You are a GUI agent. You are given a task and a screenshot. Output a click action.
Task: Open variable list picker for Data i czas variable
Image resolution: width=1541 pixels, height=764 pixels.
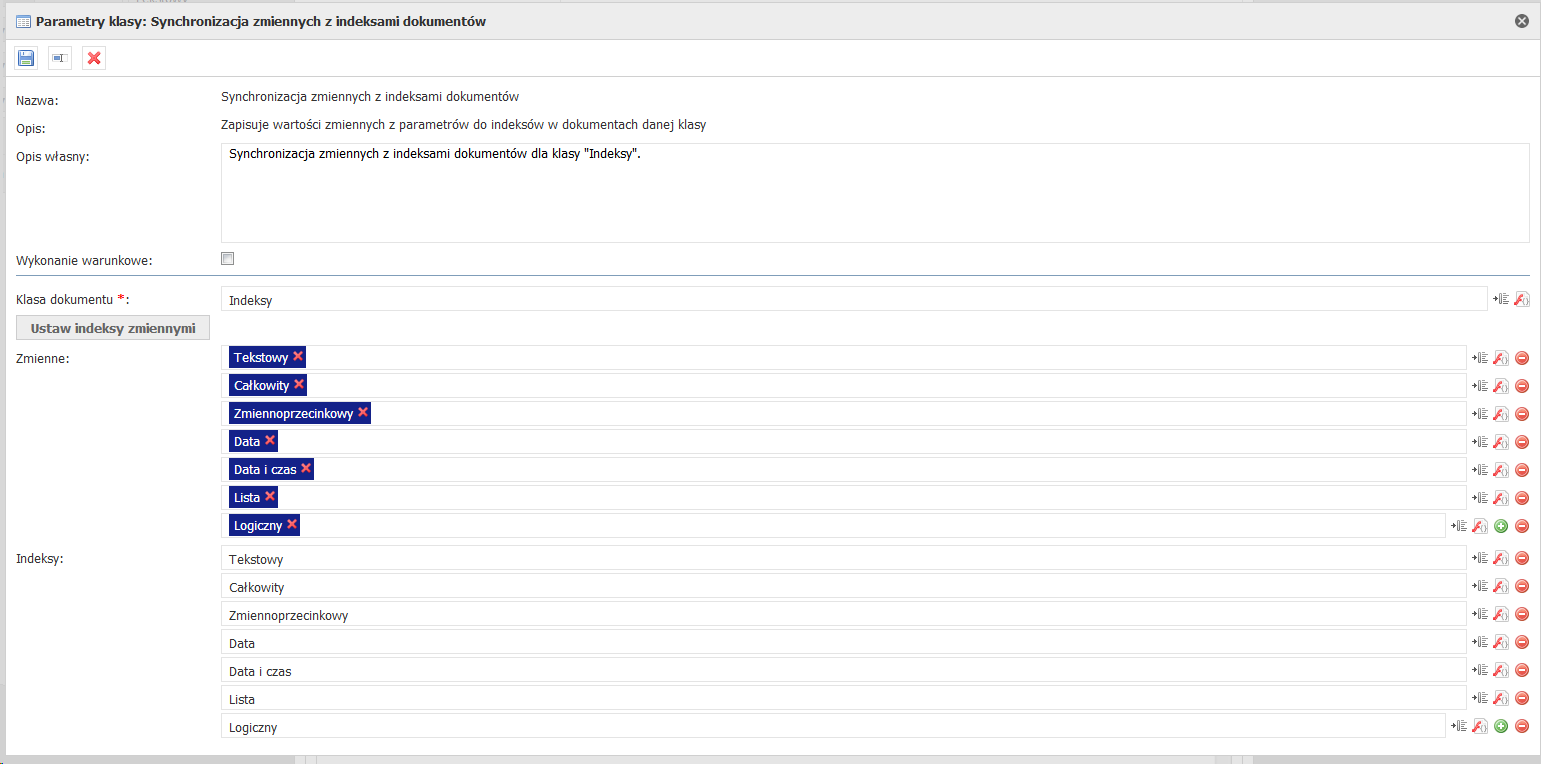(x=1479, y=470)
